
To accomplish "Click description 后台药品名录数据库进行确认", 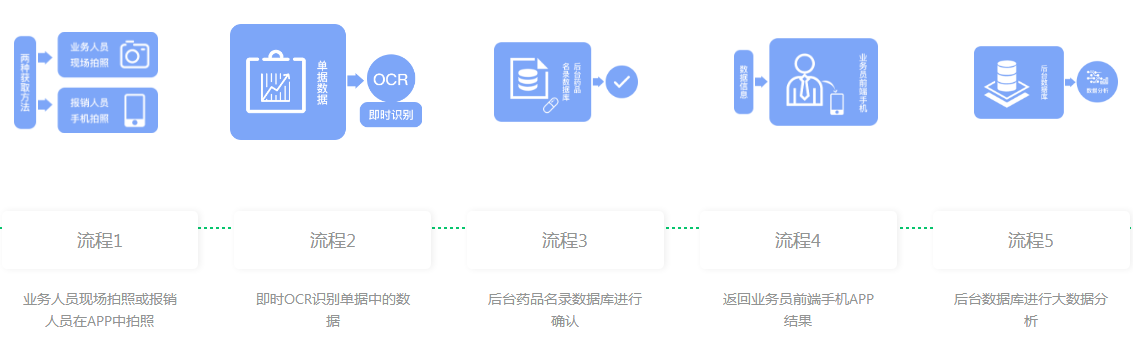I will click(x=565, y=309).
